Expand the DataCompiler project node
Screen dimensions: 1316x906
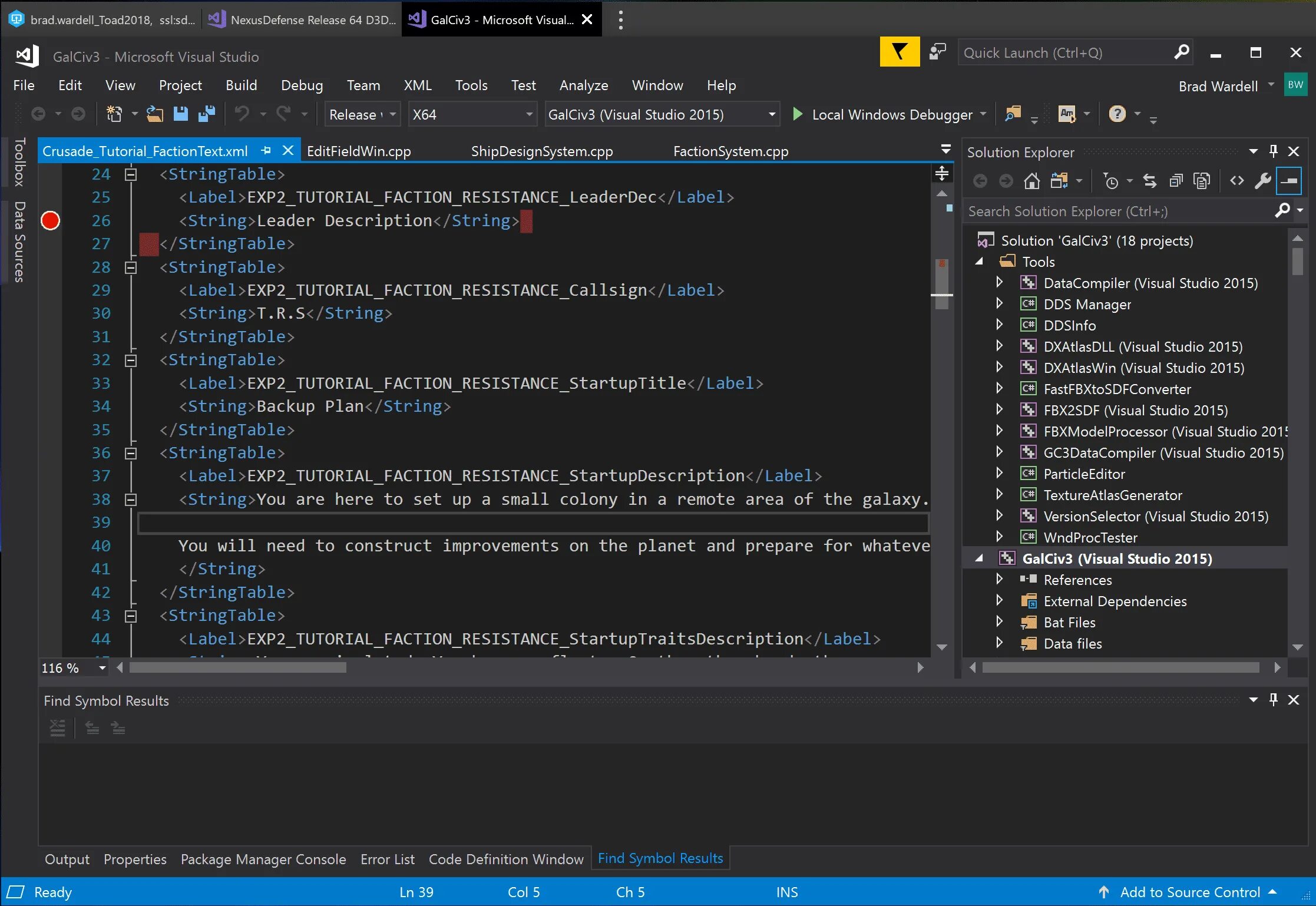[999, 283]
